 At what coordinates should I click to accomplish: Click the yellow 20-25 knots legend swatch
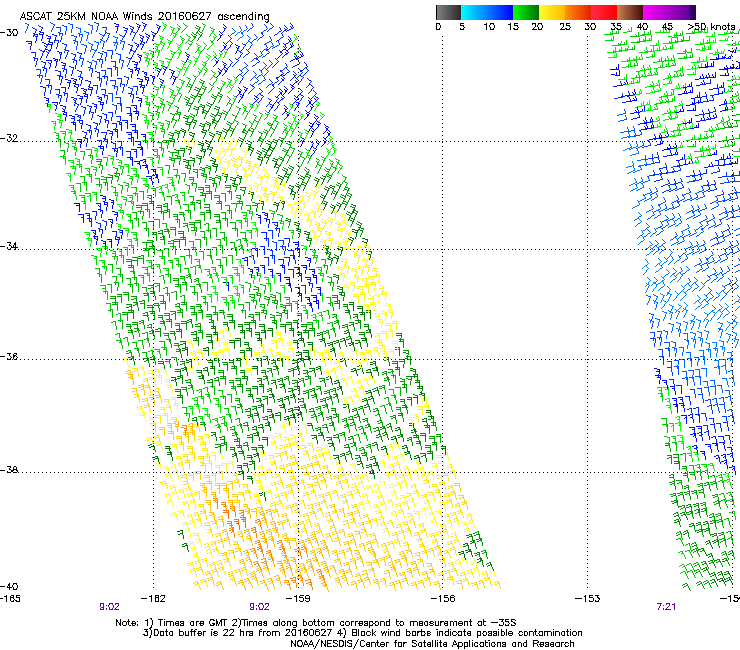click(x=552, y=12)
